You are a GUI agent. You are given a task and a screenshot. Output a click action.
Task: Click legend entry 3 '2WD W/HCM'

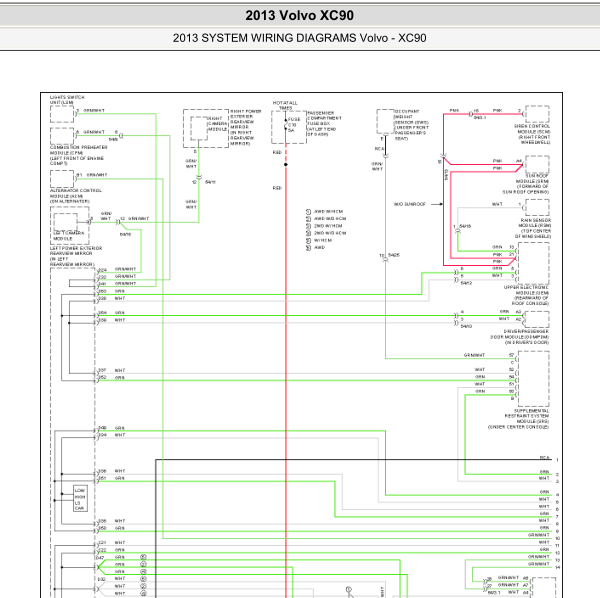(324, 226)
